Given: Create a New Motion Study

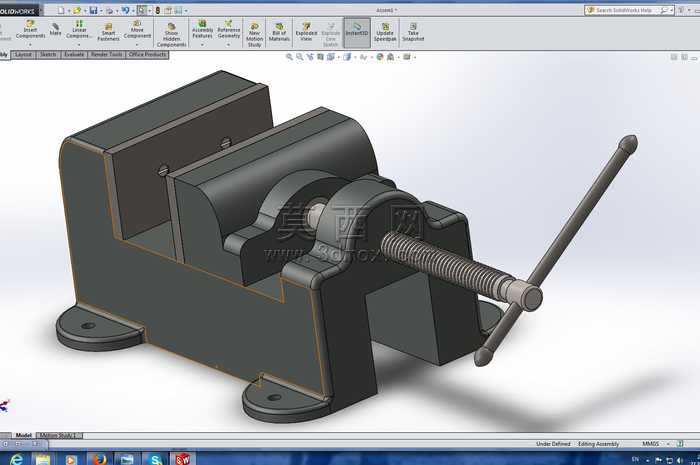Looking at the screenshot, I should [254, 35].
